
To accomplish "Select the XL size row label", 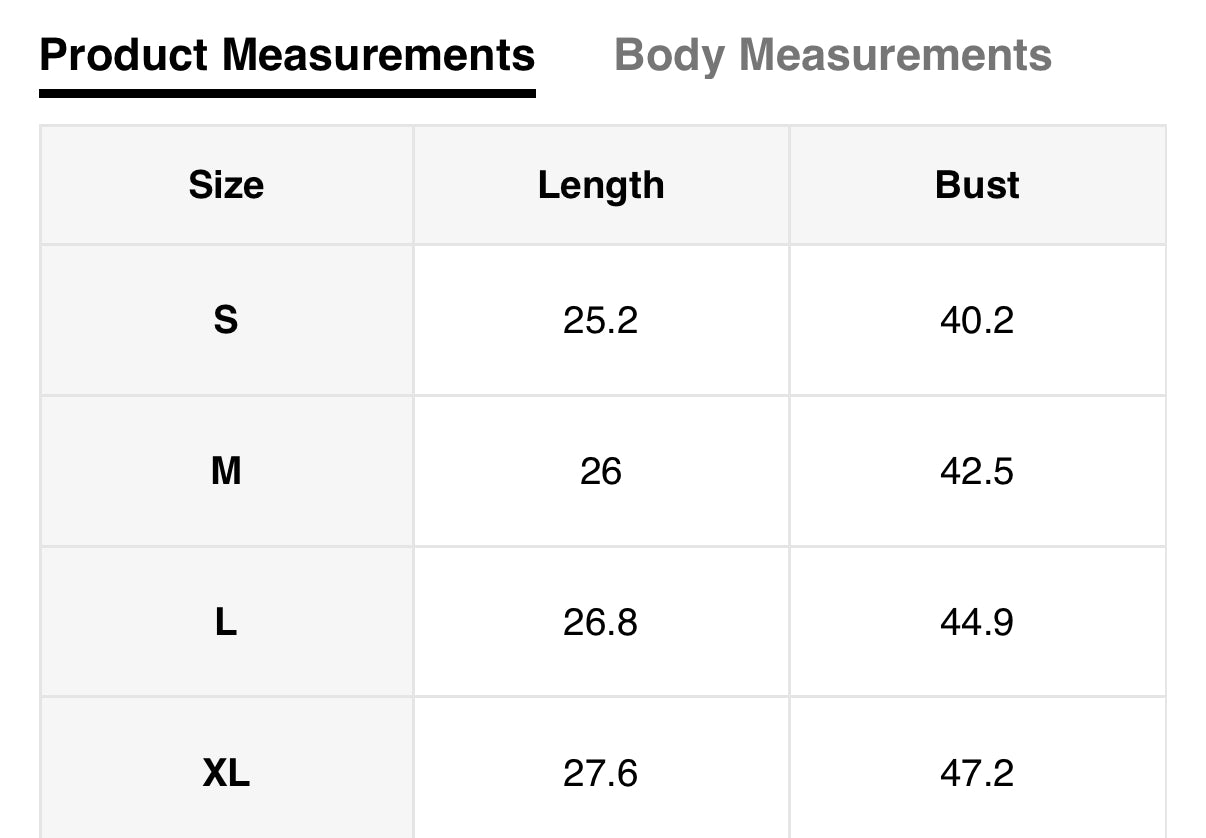I will (226, 773).
